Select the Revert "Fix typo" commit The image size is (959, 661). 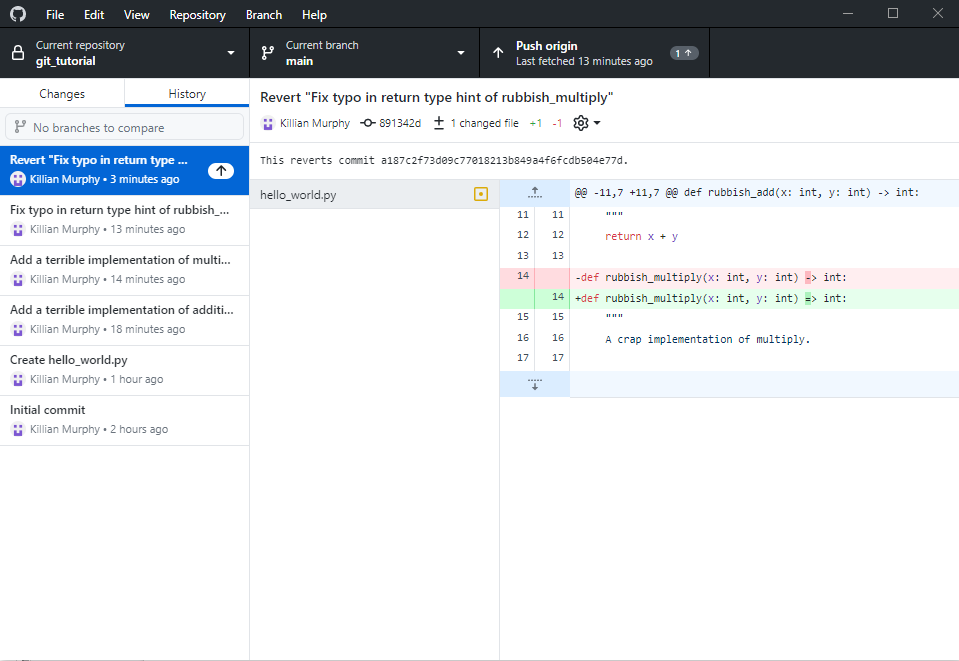coord(124,170)
